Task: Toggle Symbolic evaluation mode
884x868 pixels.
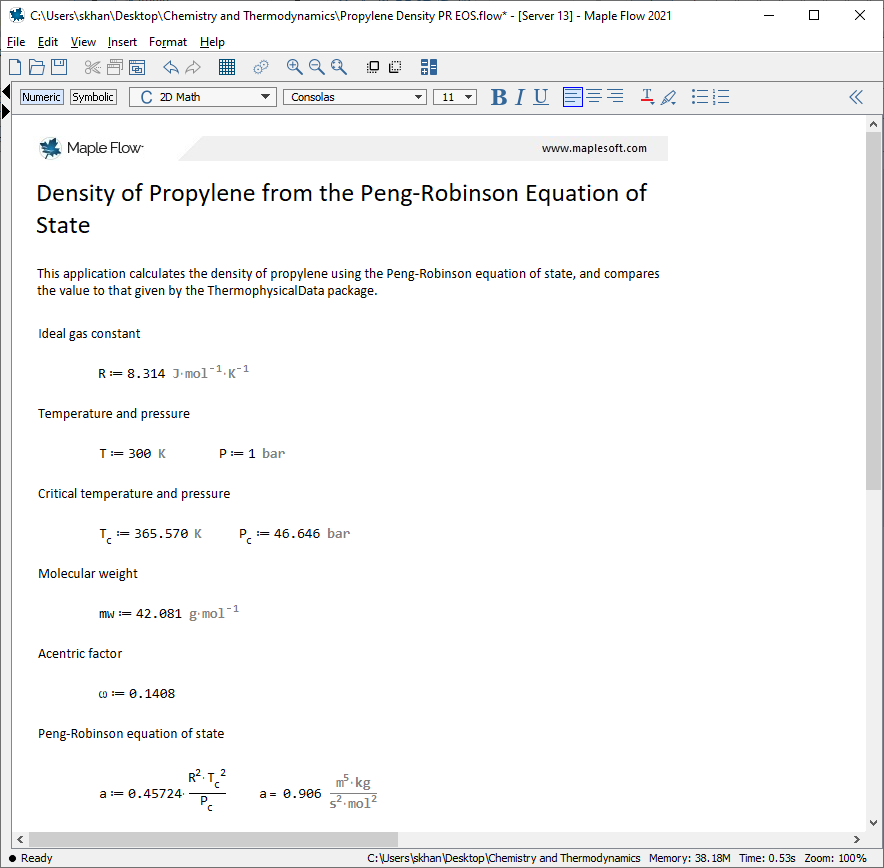Action: click(93, 97)
